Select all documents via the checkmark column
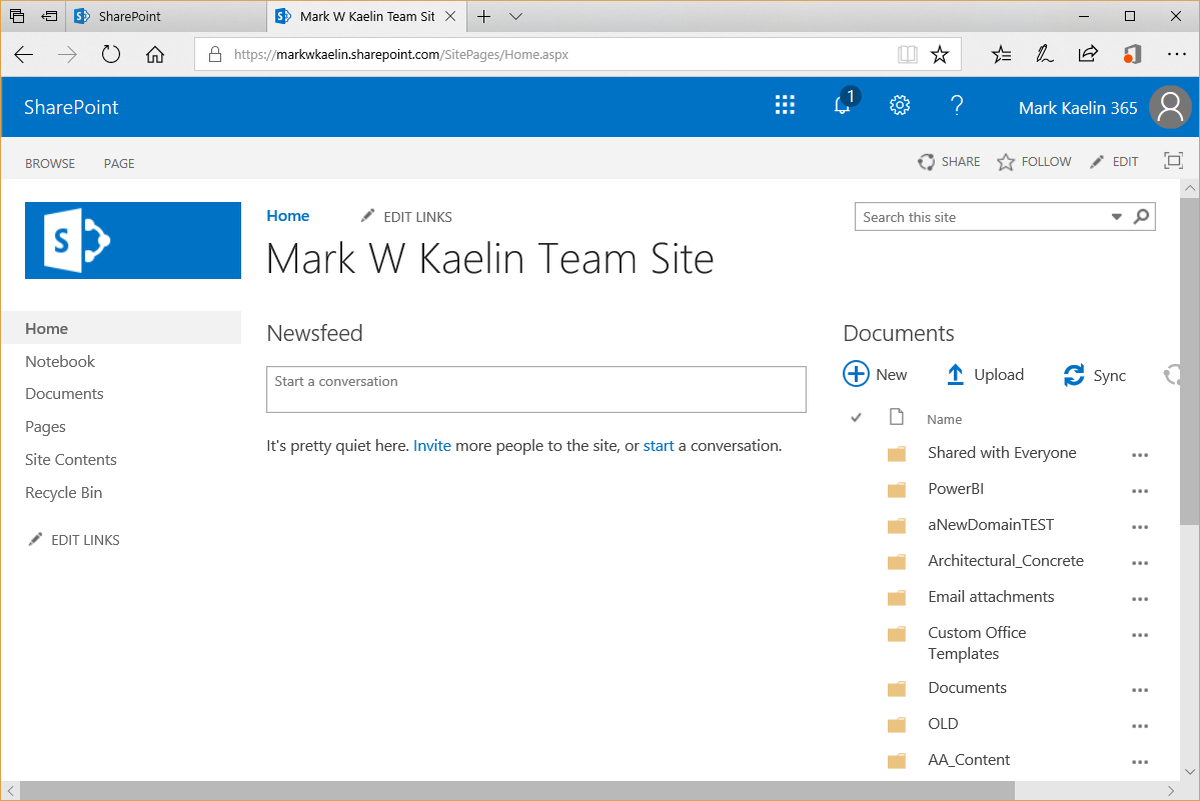 pyautogui.click(x=856, y=417)
